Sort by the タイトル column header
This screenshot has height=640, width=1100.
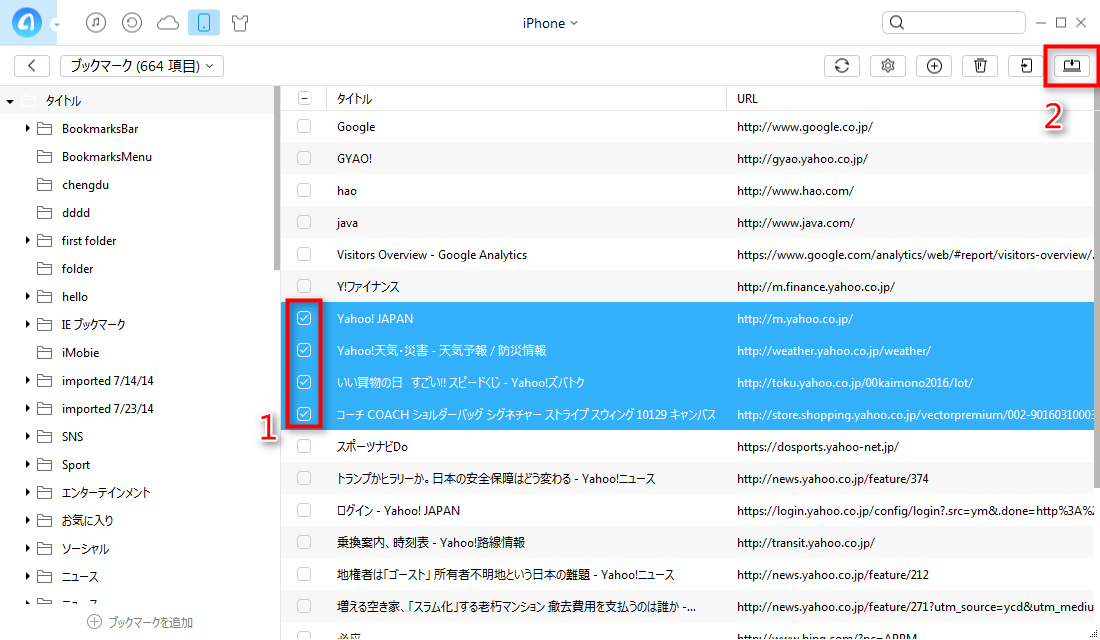click(x=526, y=98)
